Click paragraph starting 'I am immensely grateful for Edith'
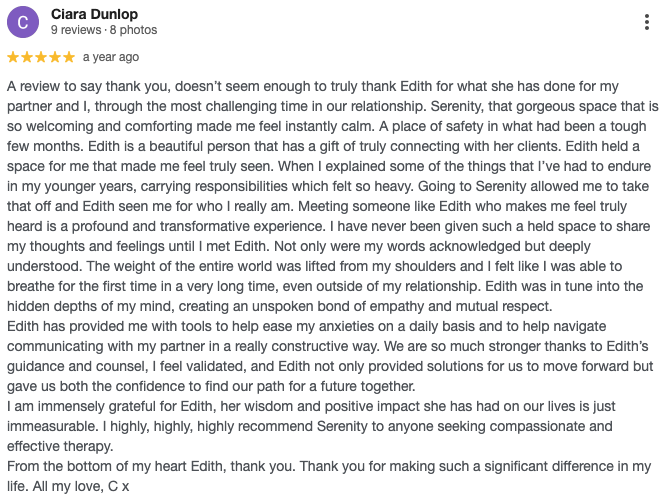 click(x=120, y=407)
